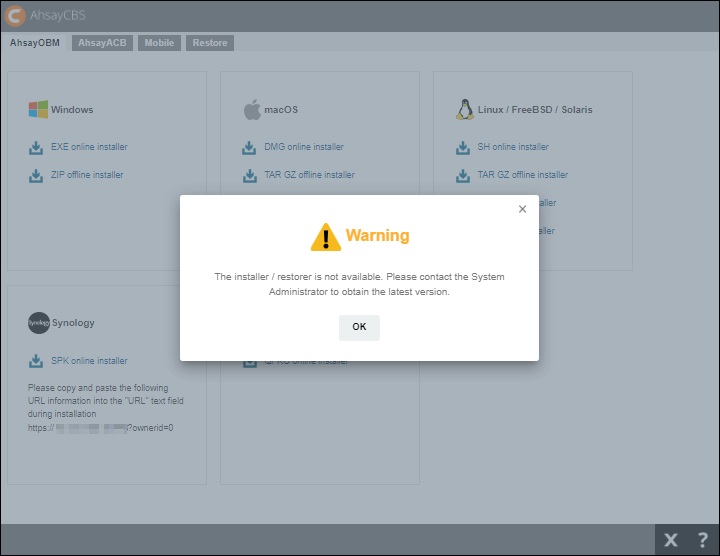
Task: Download the EXE online installer link
Action: point(89,147)
